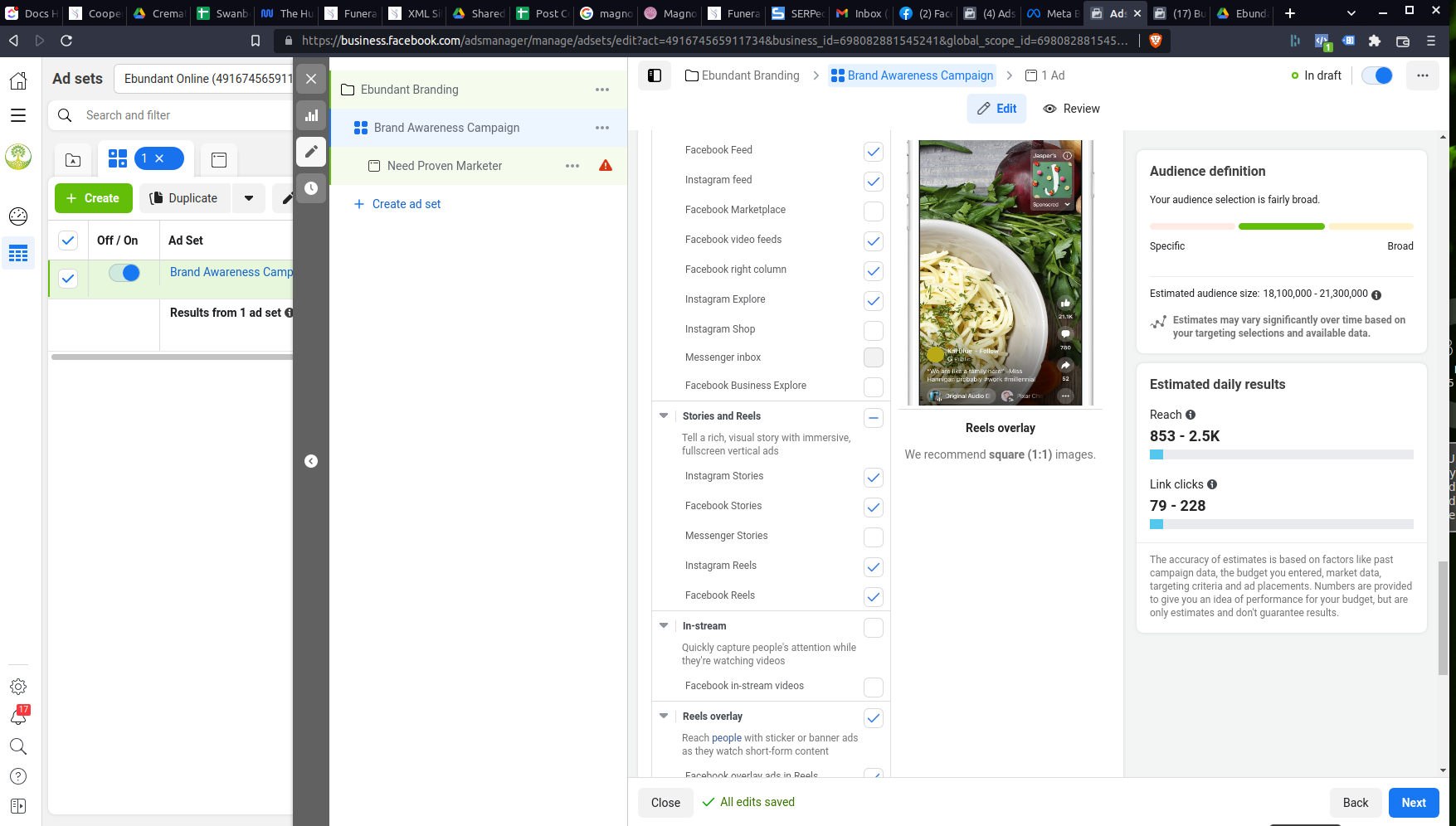Click the pencil edit icon in side strip

click(x=311, y=152)
